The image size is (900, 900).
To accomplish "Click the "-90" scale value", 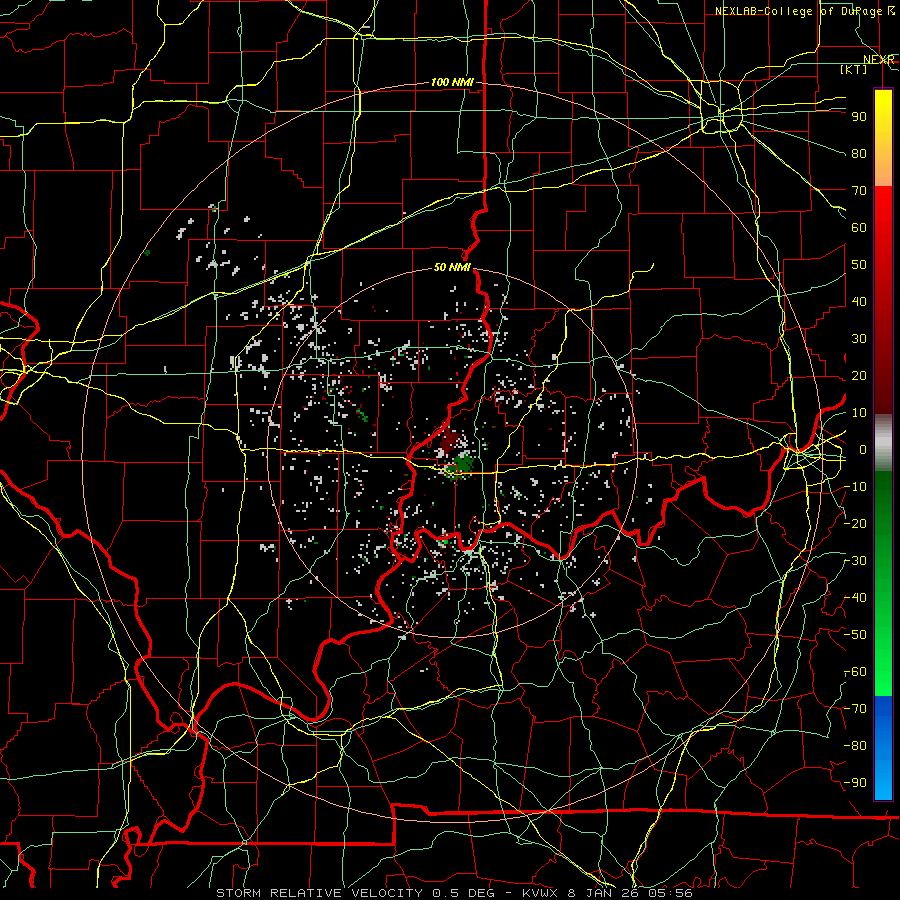I will [856, 783].
